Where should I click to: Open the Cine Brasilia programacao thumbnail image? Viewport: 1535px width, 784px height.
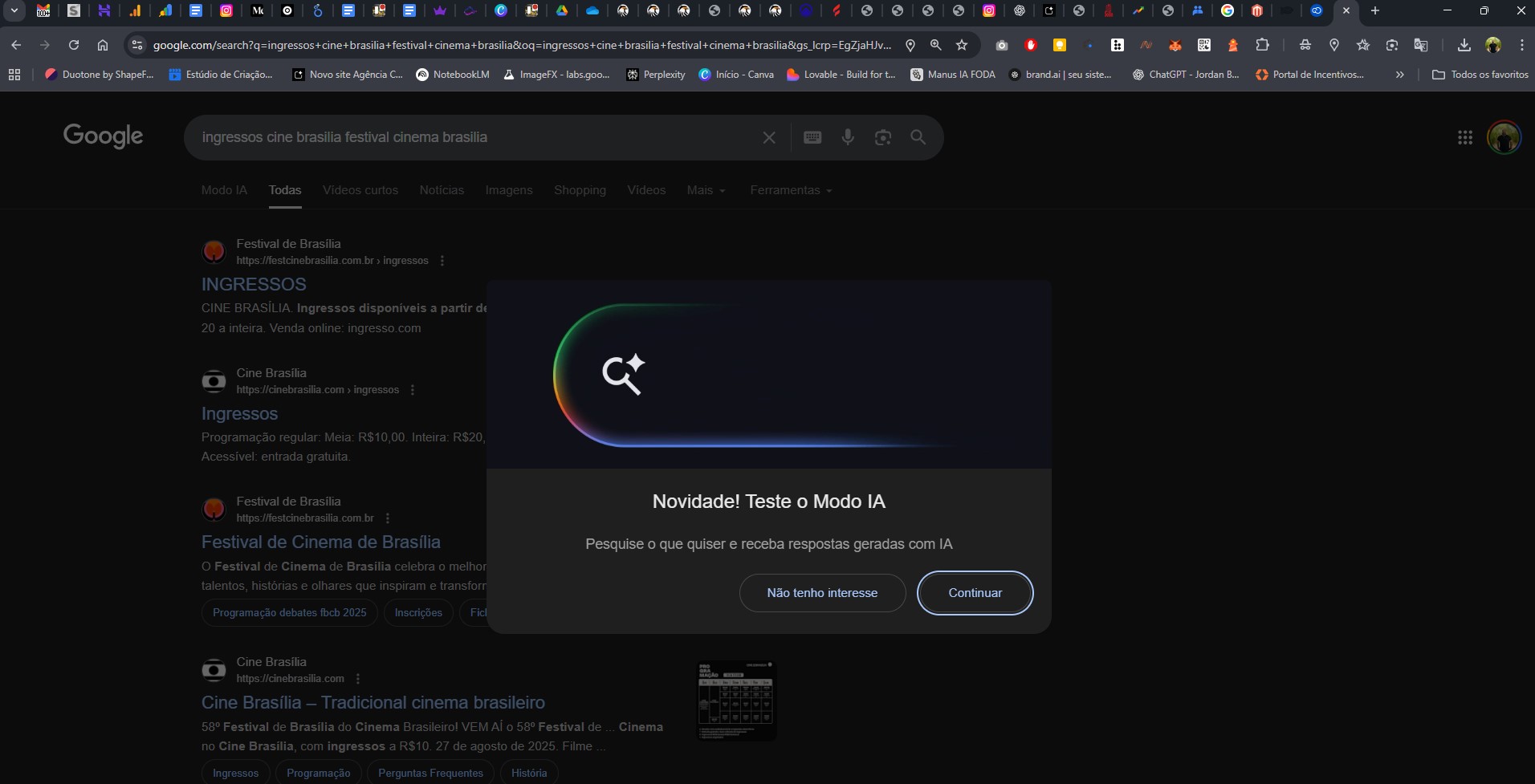(x=735, y=699)
